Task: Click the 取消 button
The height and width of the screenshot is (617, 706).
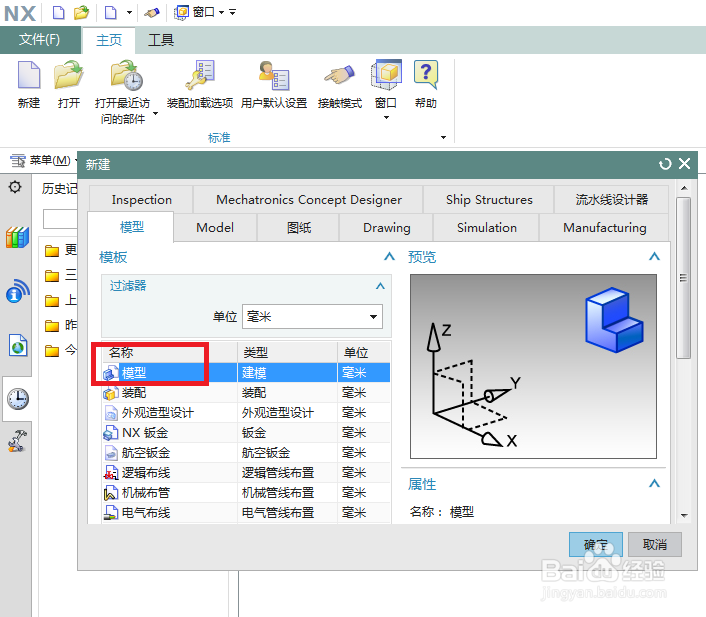Action: [x=655, y=544]
